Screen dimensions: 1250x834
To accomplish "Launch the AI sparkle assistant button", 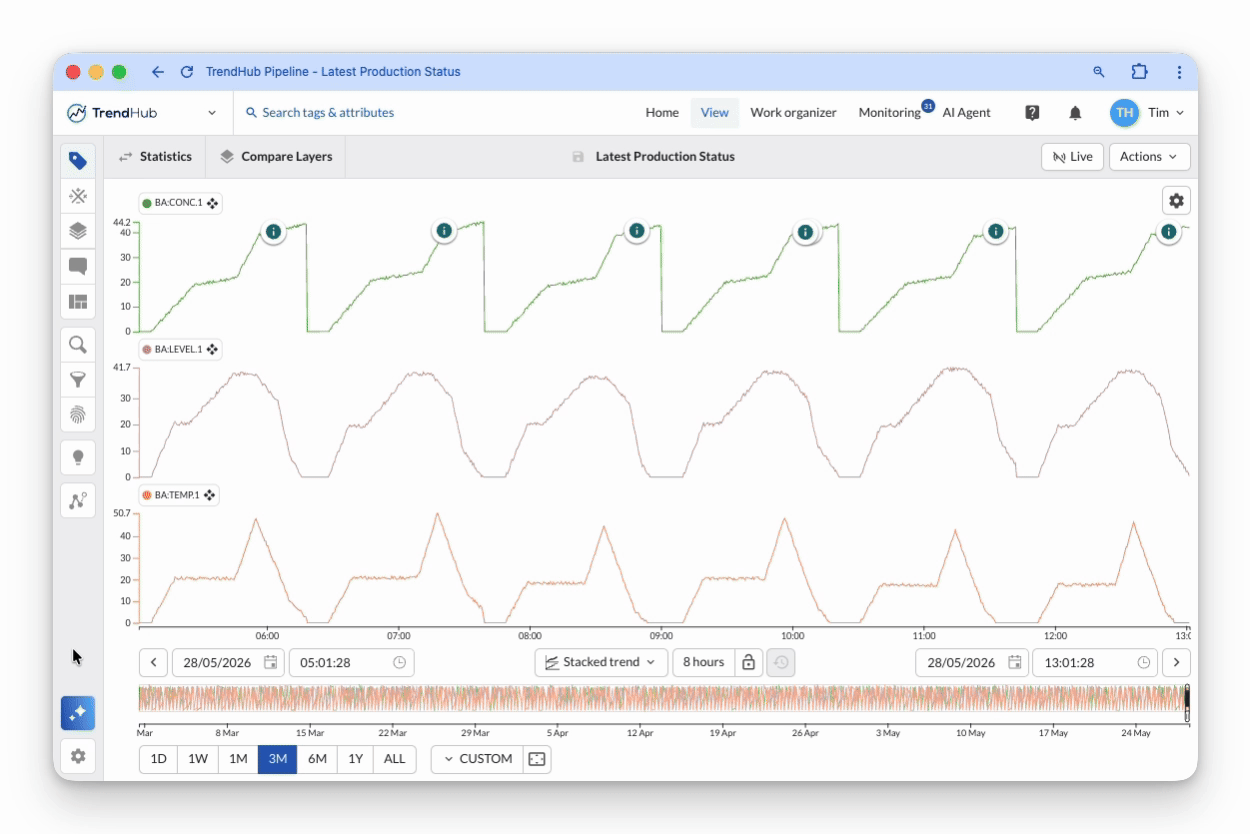I will pyautogui.click(x=78, y=713).
